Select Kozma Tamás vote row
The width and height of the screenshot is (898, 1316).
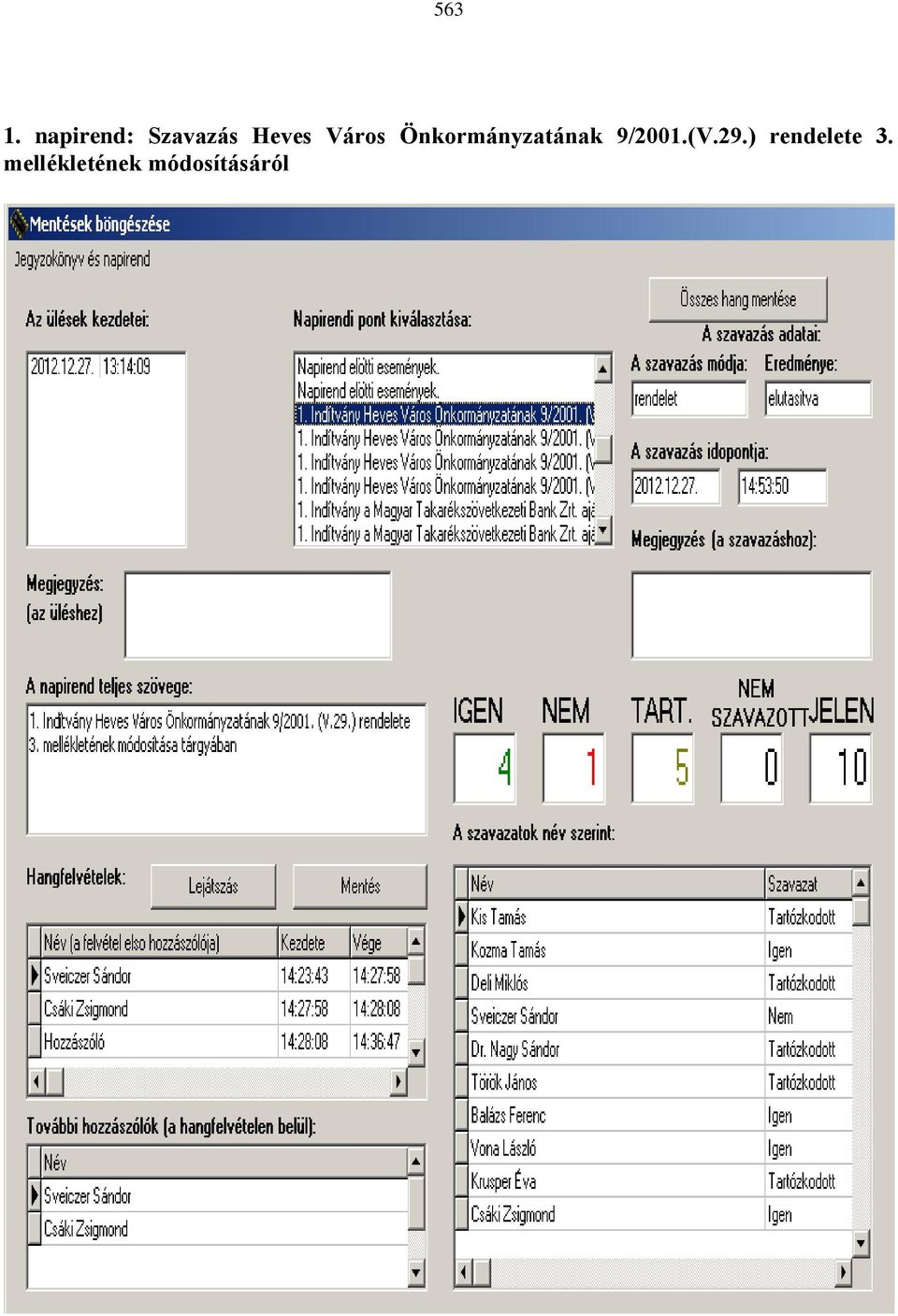pyautogui.click(x=659, y=950)
